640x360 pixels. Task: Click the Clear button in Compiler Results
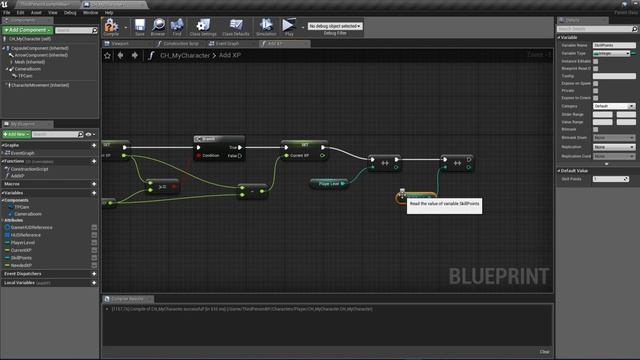click(544, 352)
